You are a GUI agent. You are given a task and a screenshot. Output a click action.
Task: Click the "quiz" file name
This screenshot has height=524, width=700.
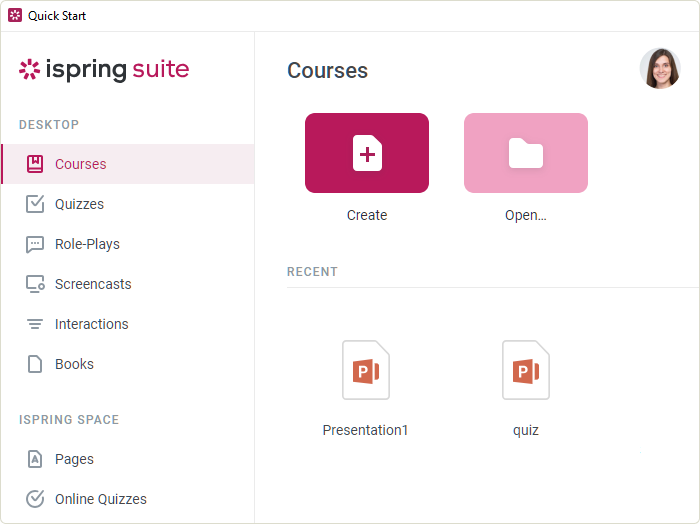pos(526,430)
